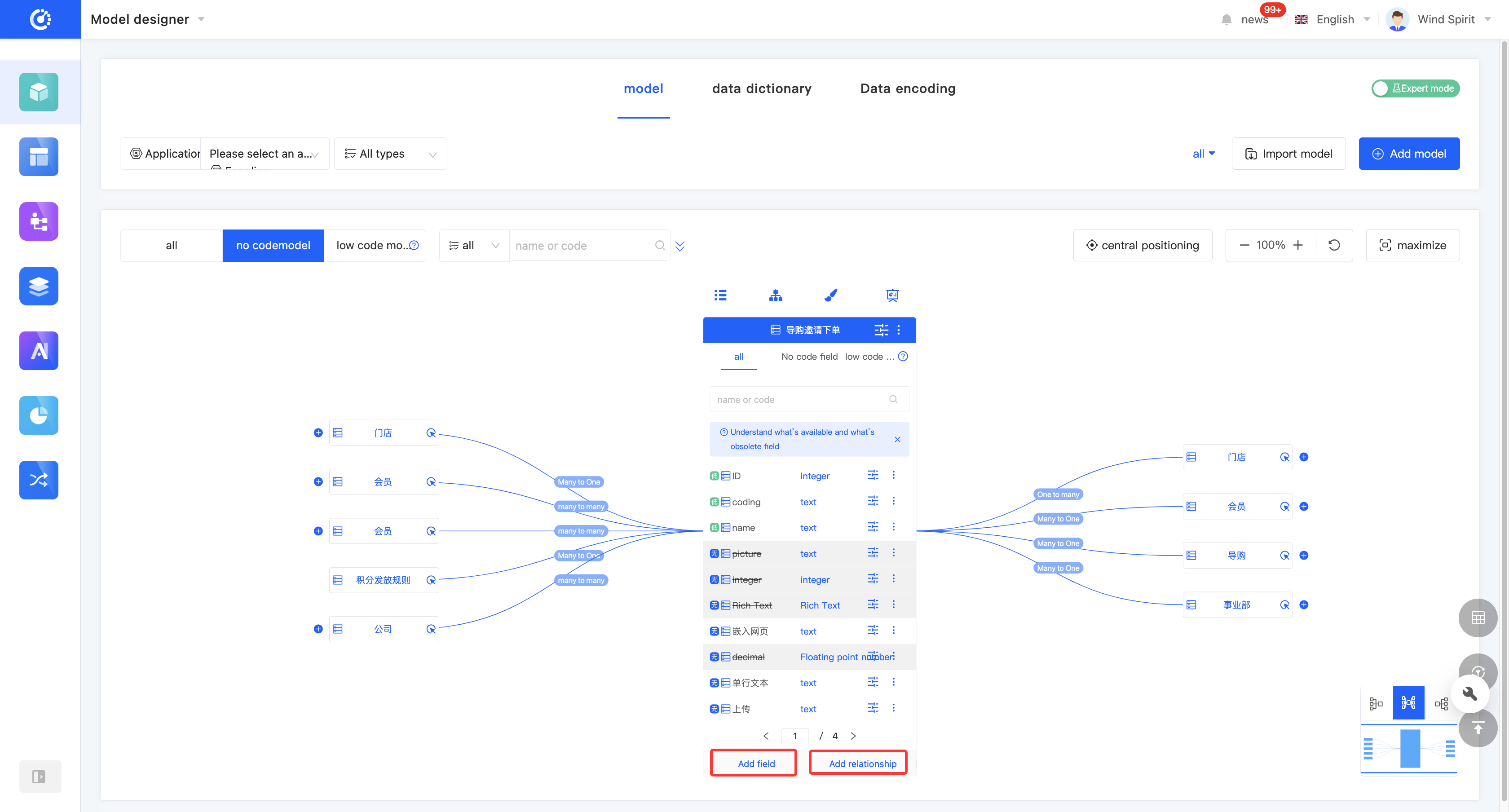Open the pie chart module in the sidebar
Screen dimensions: 1509x812
(x=39, y=415)
